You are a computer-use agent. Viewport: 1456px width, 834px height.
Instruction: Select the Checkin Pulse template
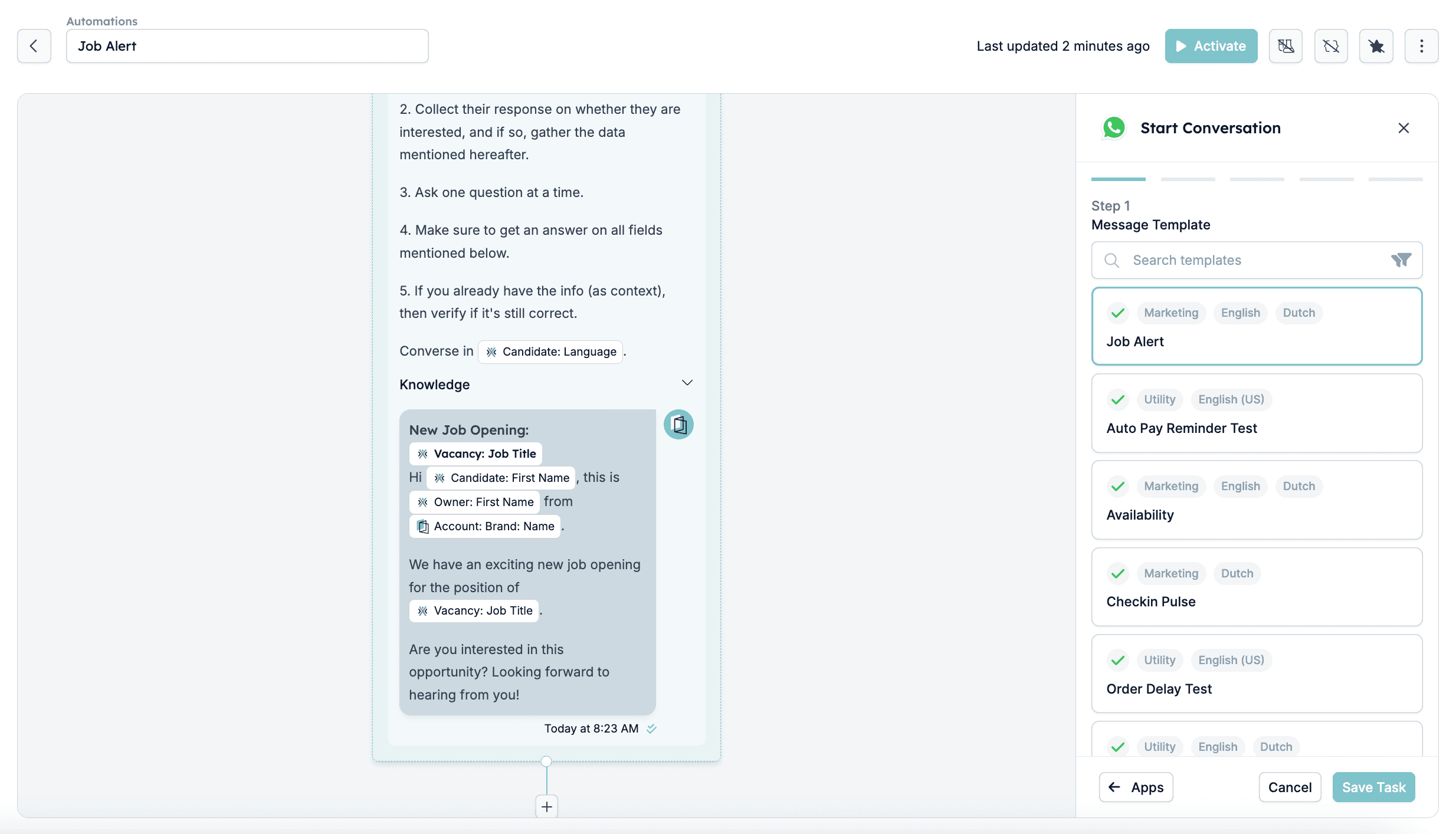point(1257,587)
